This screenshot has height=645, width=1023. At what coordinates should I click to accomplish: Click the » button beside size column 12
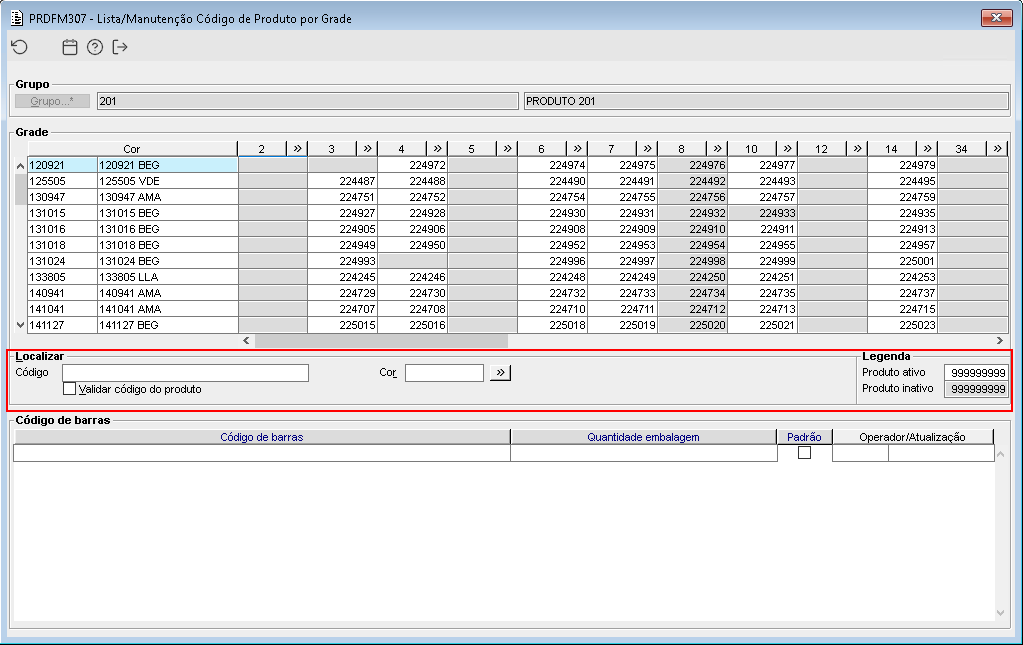point(857,149)
